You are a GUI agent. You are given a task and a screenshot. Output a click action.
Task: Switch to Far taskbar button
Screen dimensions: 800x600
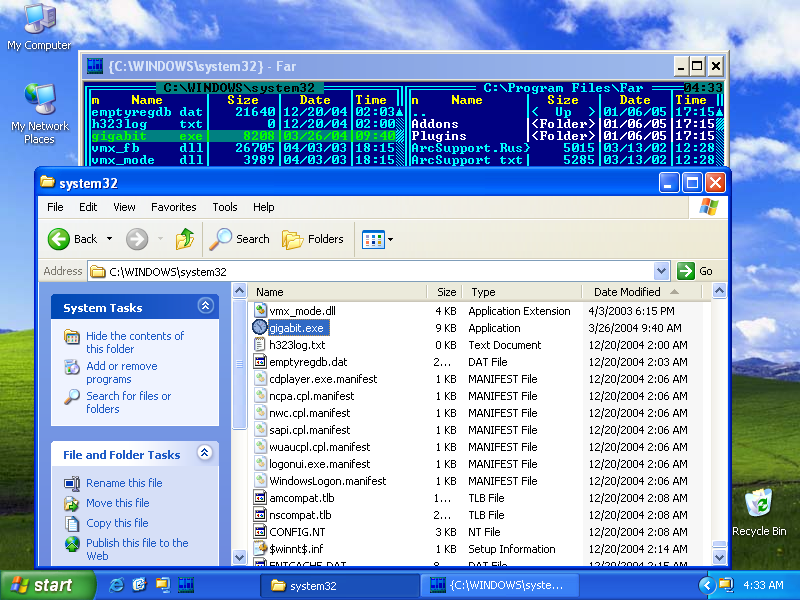pos(499,586)
